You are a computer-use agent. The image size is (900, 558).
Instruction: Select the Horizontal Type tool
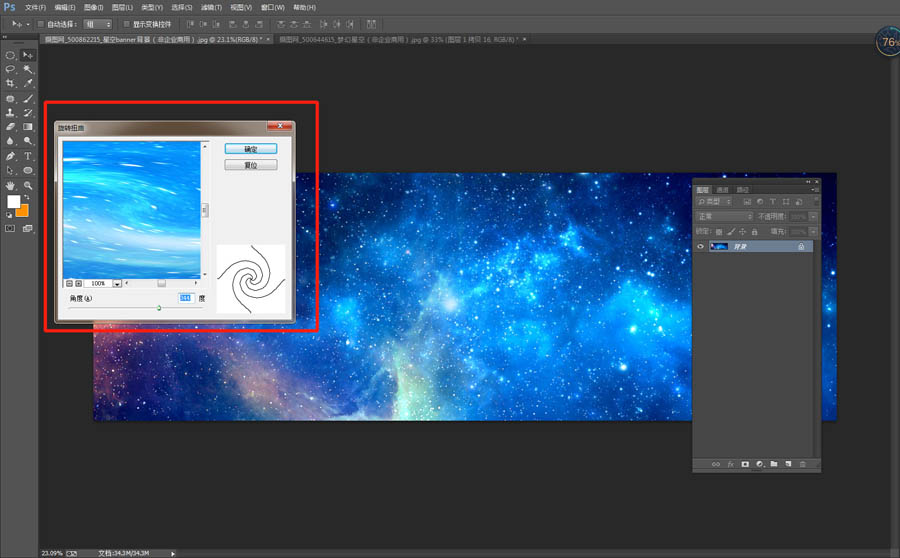click(28, 156)
